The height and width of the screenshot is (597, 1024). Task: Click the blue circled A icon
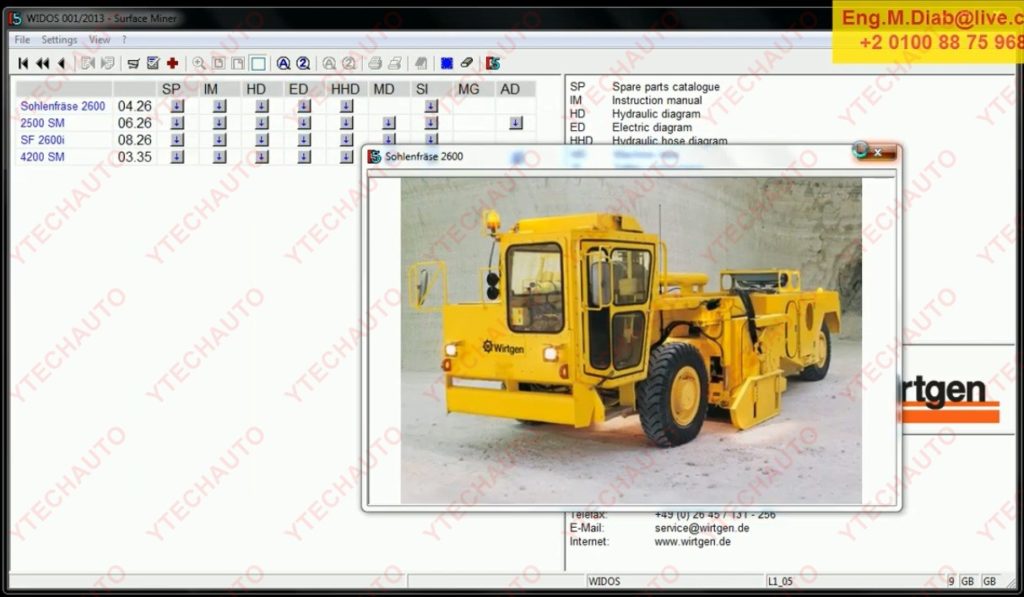(x=283, y=63)
